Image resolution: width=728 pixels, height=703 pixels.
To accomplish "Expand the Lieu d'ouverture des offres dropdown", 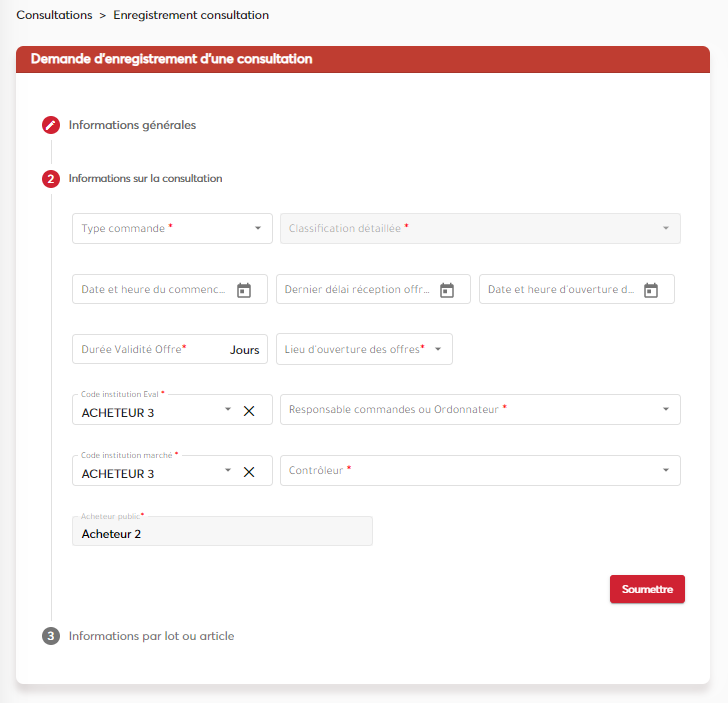I will tap(438, 349).
